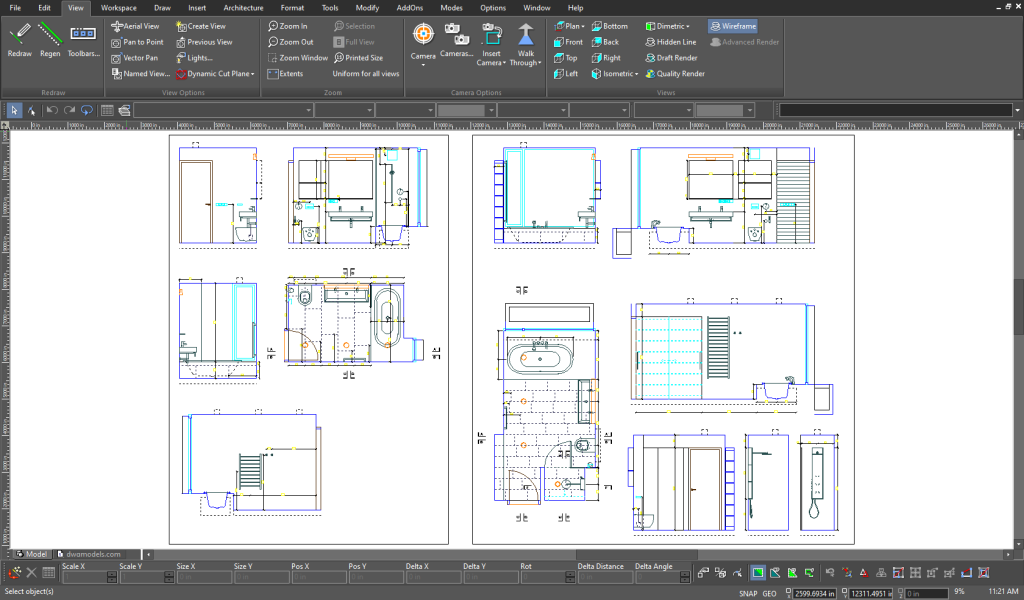Open the Modes menu
Viewport: 1024px width, 600px height.
click(x=451, y=8)
